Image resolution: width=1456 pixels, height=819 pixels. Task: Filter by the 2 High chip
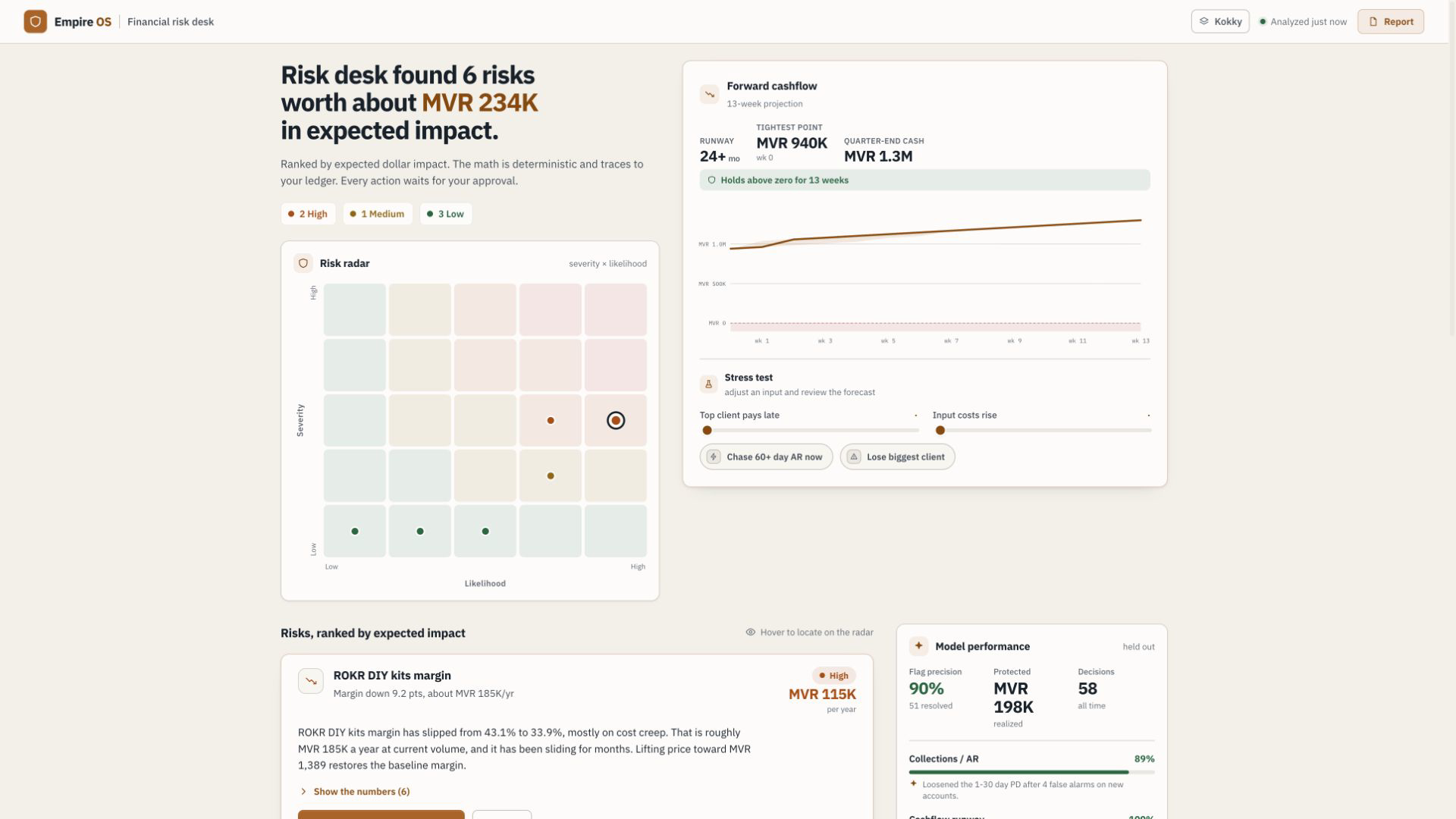(308, 214)
